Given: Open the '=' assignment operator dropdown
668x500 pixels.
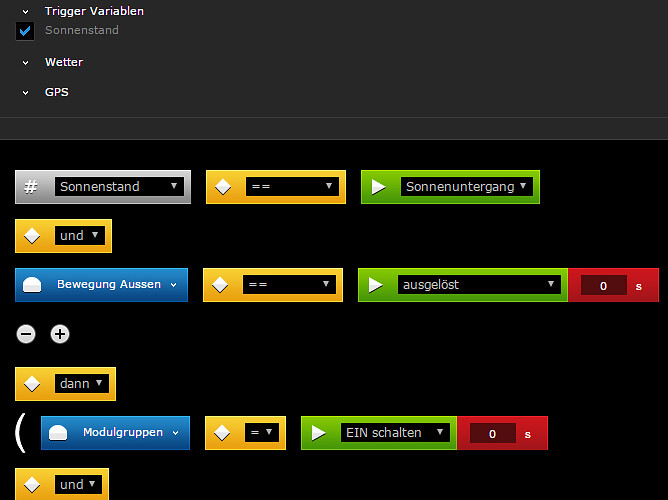Looking at the screenshot, I should pos(262,433).
